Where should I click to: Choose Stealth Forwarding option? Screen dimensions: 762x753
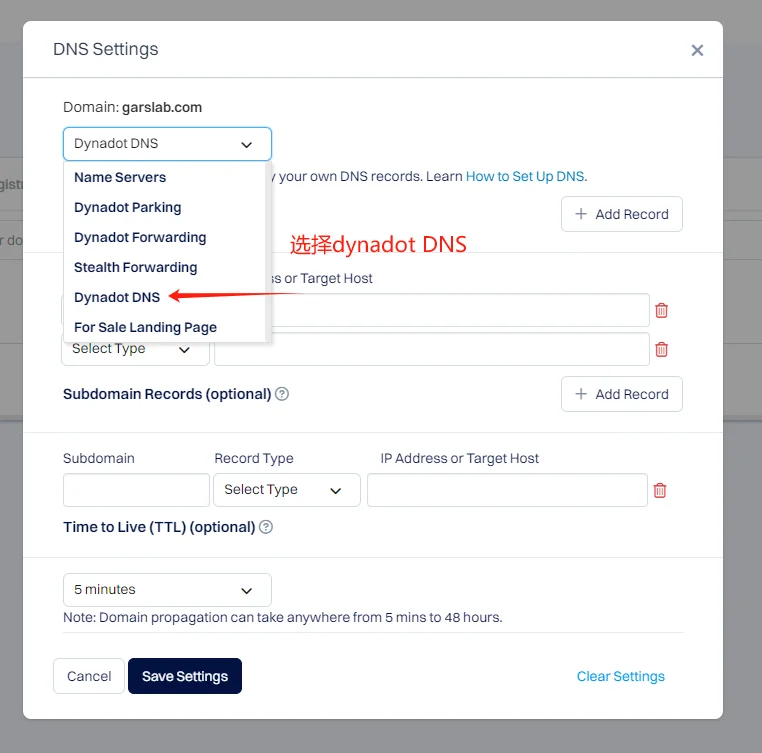[x=136, y=267]
